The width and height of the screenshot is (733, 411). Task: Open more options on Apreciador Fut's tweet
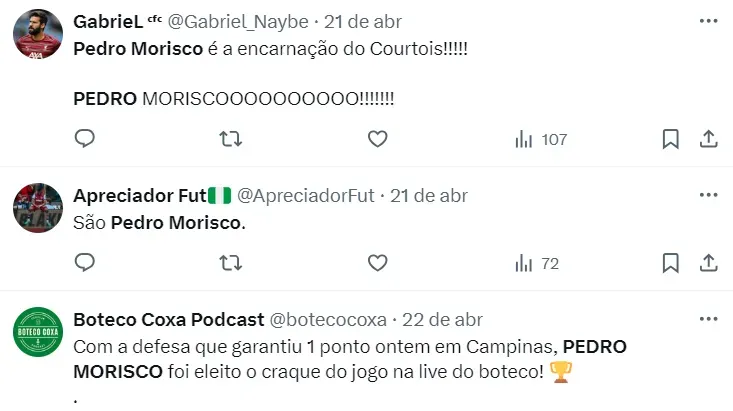point(708,195)
